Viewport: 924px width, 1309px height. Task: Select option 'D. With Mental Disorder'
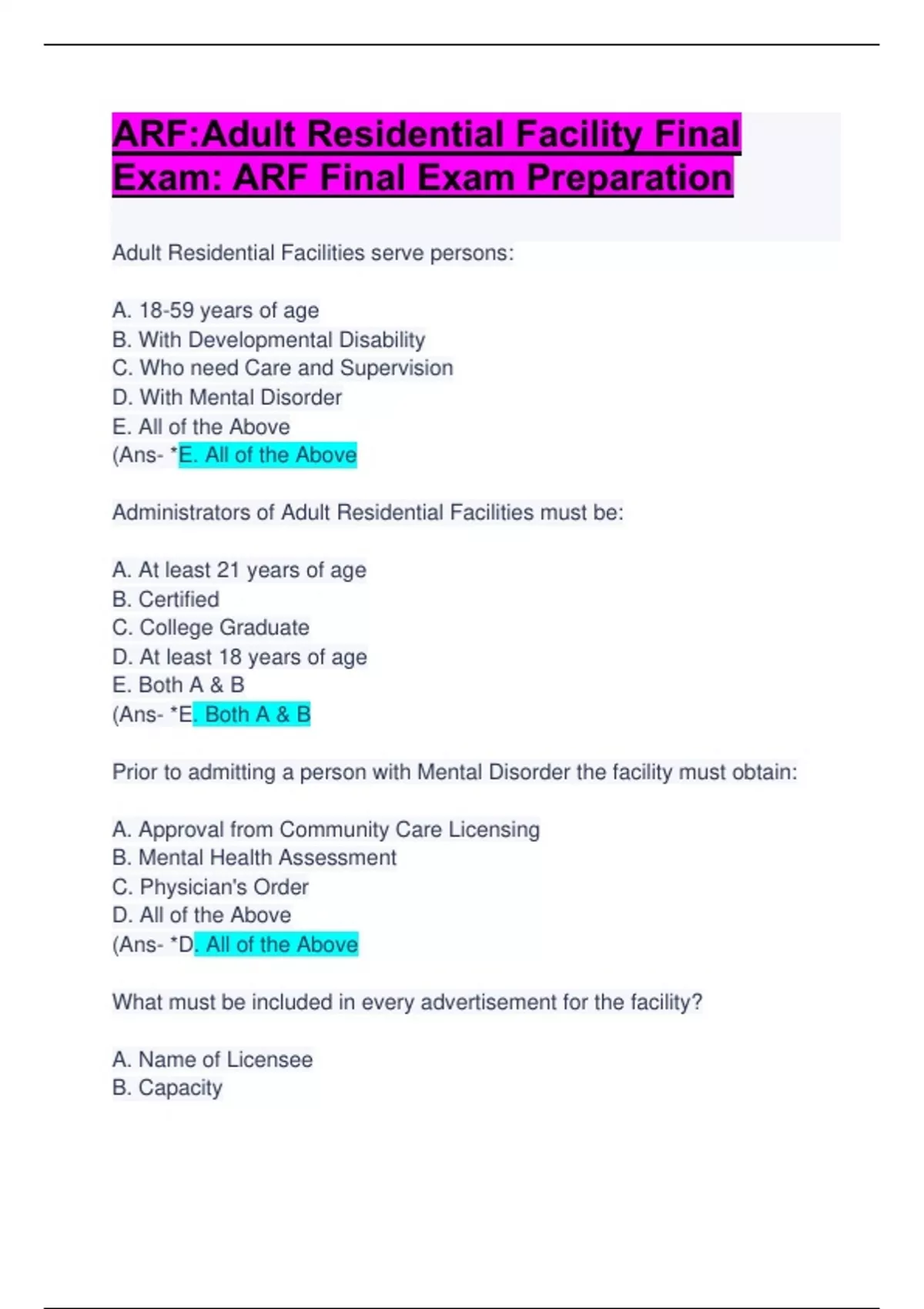point(227,397)
